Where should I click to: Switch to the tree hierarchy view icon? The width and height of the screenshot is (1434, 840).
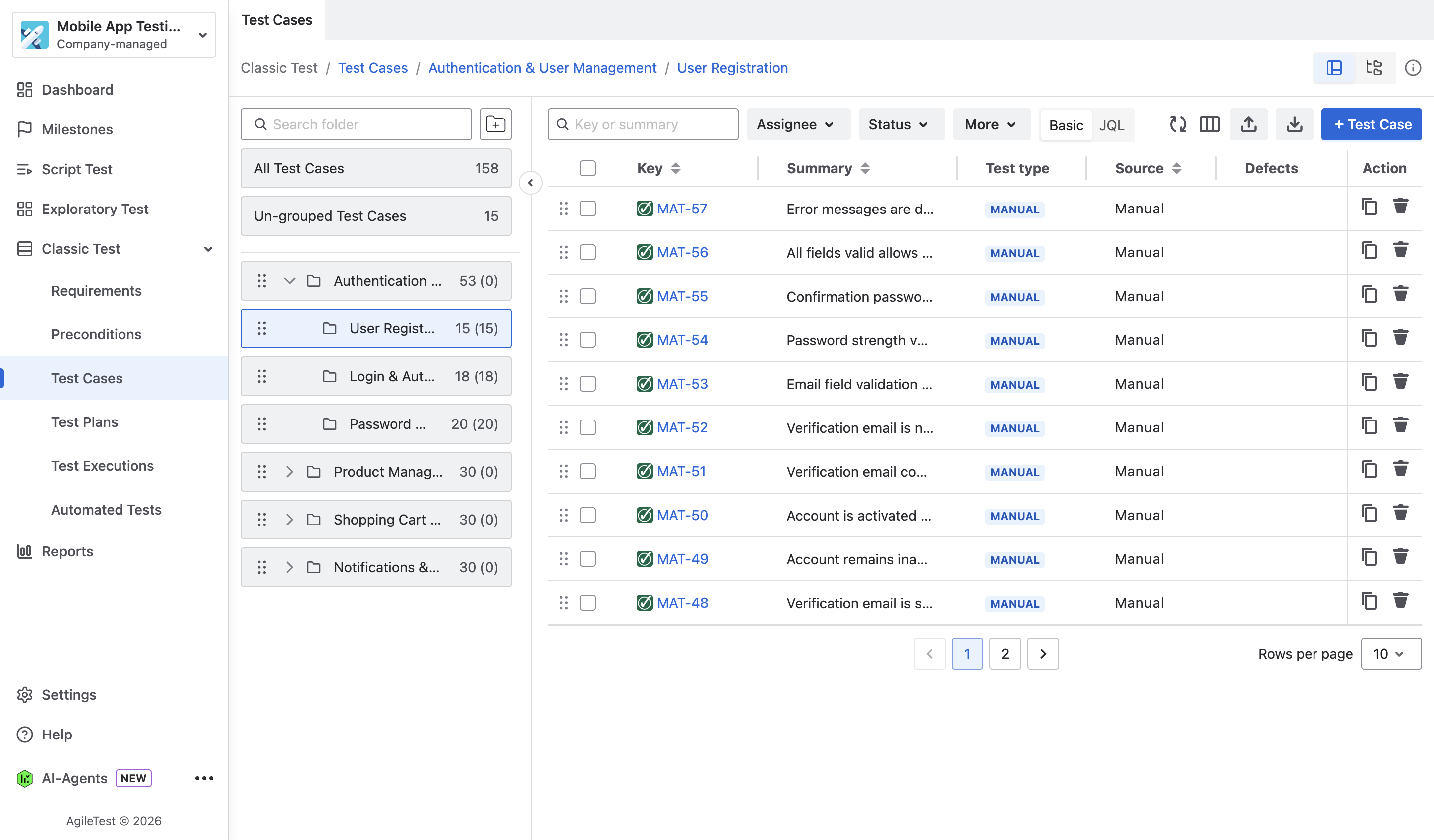(1374, 68)
